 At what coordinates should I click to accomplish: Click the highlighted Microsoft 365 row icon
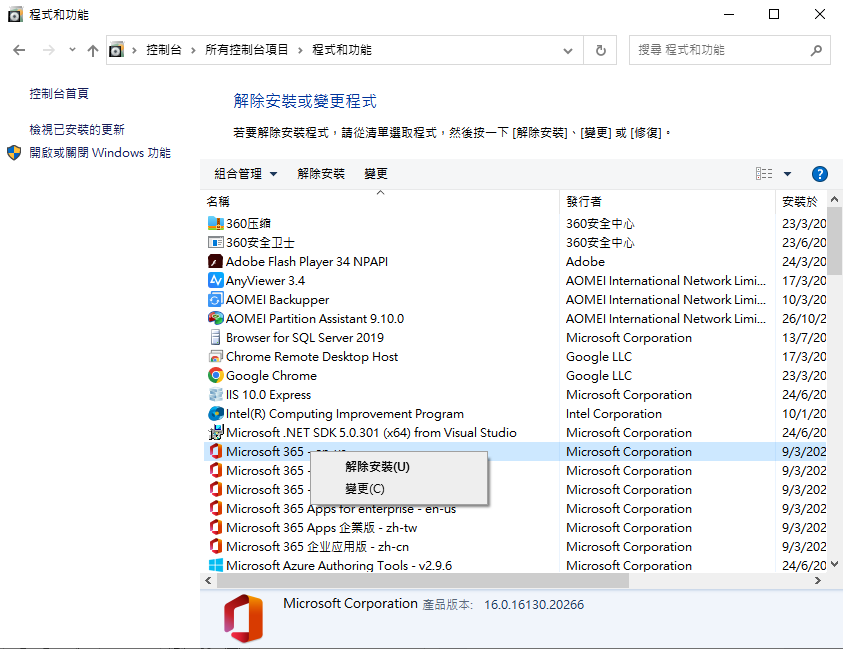point(216,452)
